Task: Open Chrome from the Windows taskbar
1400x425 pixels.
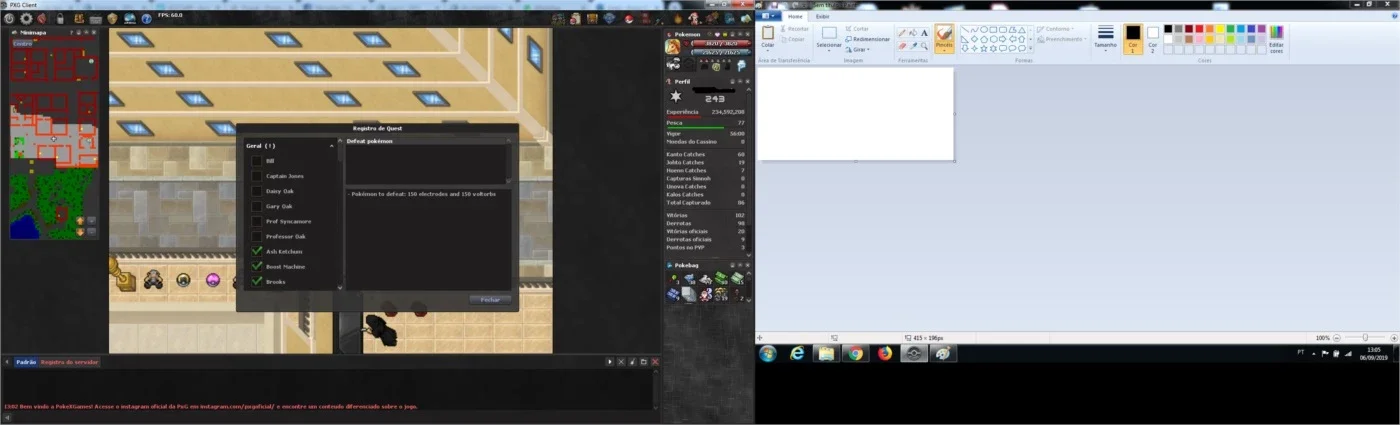Action: [x=855, y=353]
